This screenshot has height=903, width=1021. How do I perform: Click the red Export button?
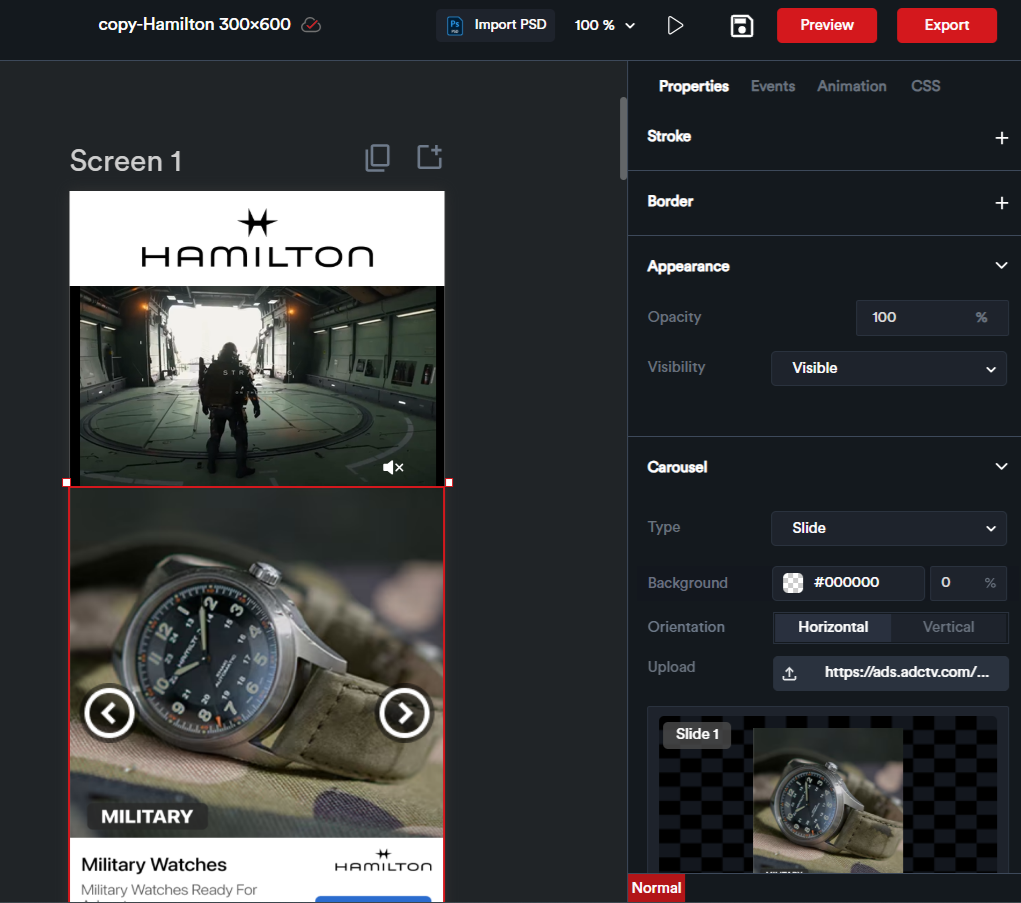946,25
